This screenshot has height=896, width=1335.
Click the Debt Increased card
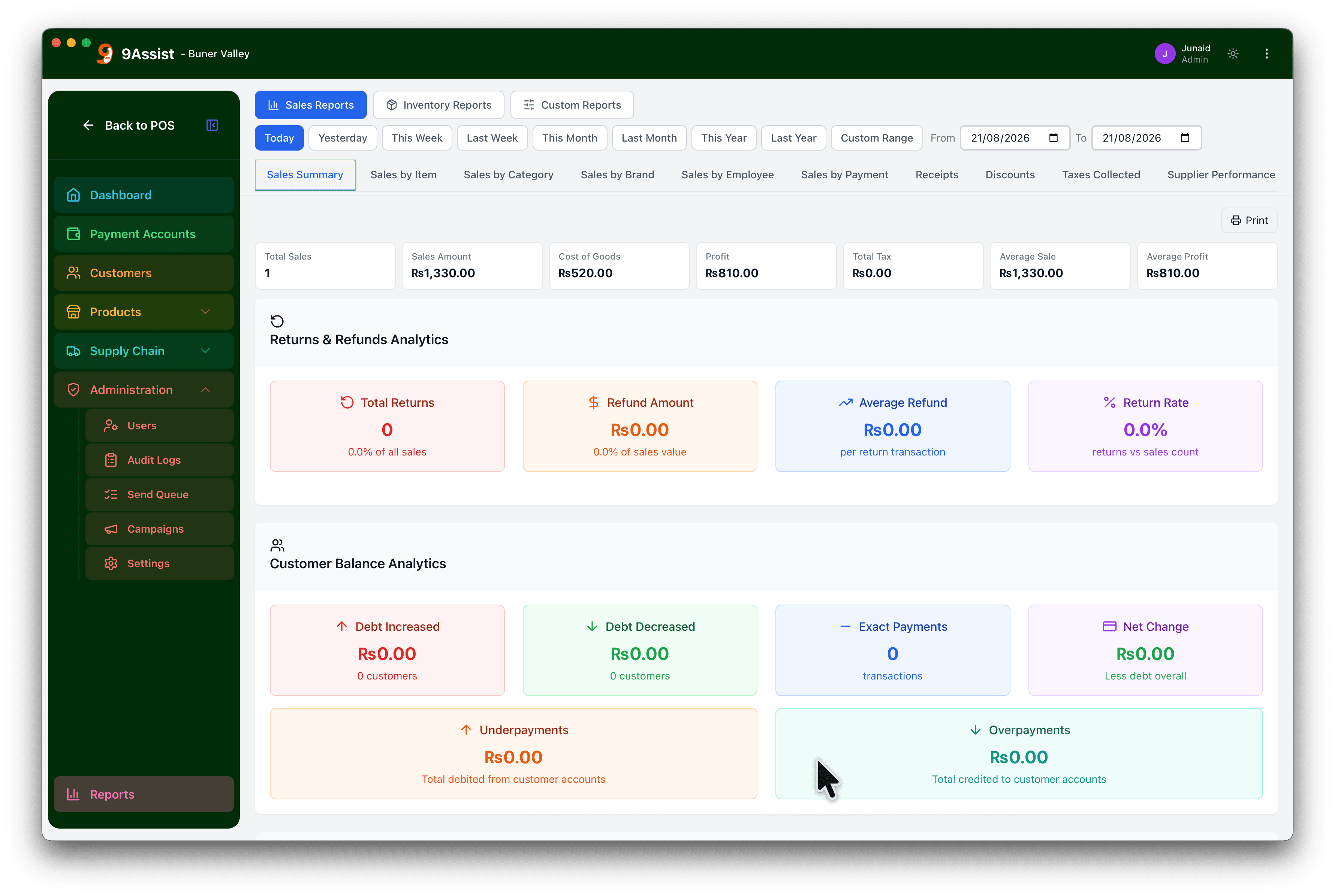pos(387,650)
